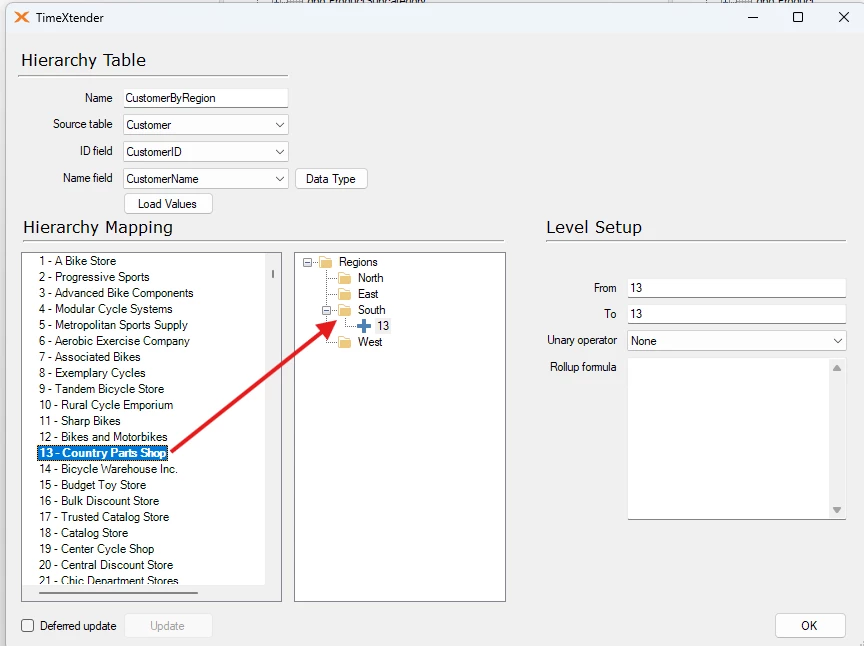
Task: Select the East region node
Action: click(x=368, y=294)
